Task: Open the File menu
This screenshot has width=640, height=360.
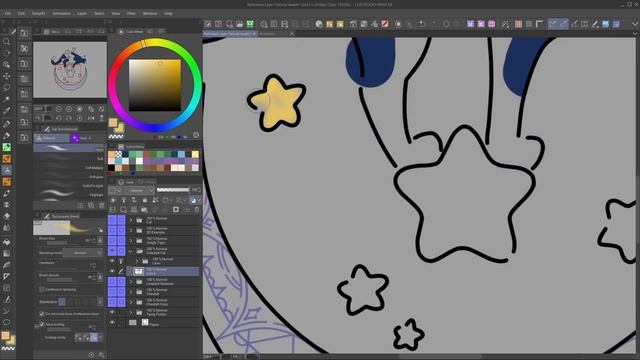Action: tap(8, 13)
